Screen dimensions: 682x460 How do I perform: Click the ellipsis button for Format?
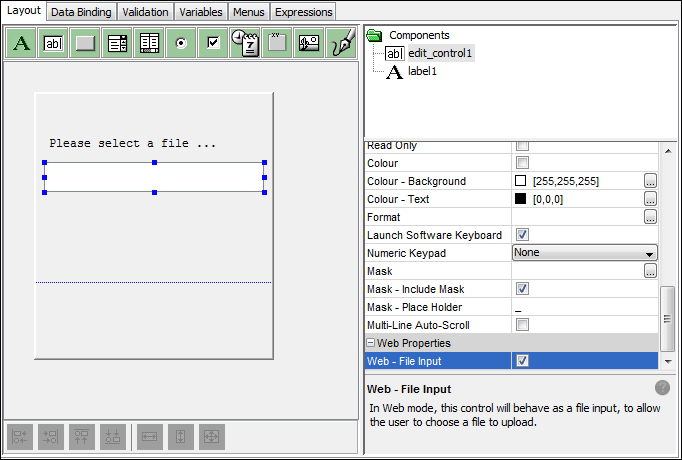pos(650,217)
